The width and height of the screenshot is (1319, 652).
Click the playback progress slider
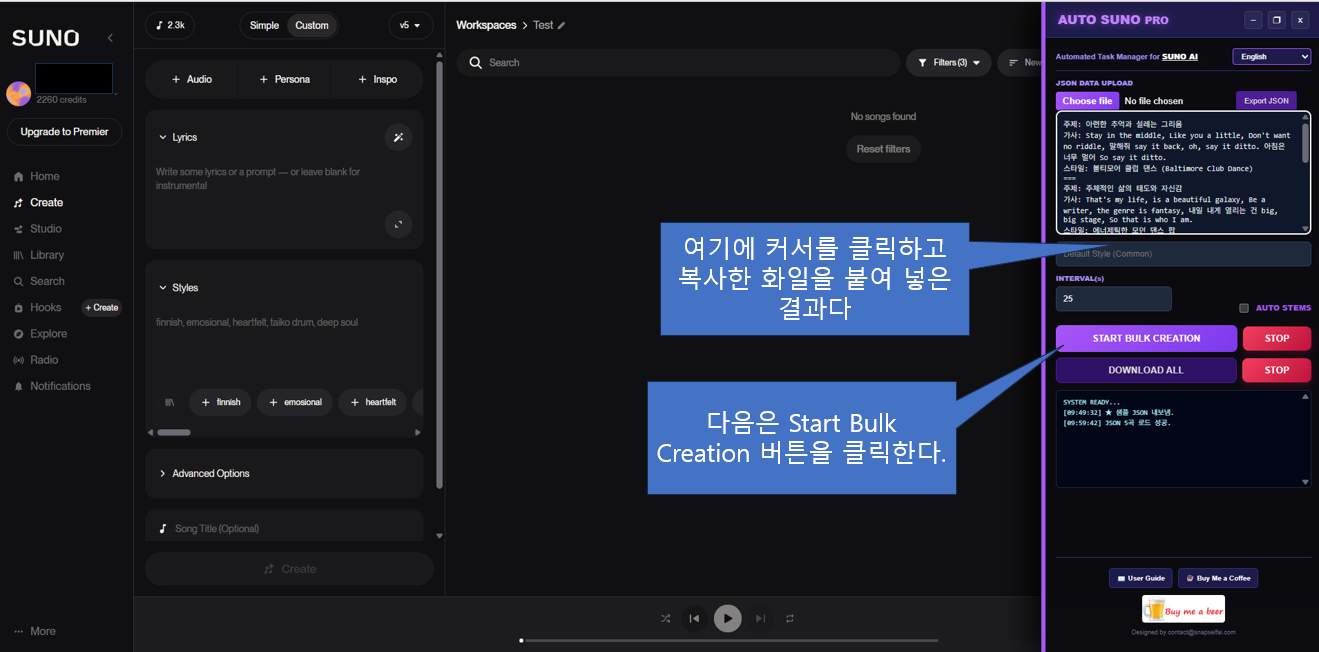point(729,640)
